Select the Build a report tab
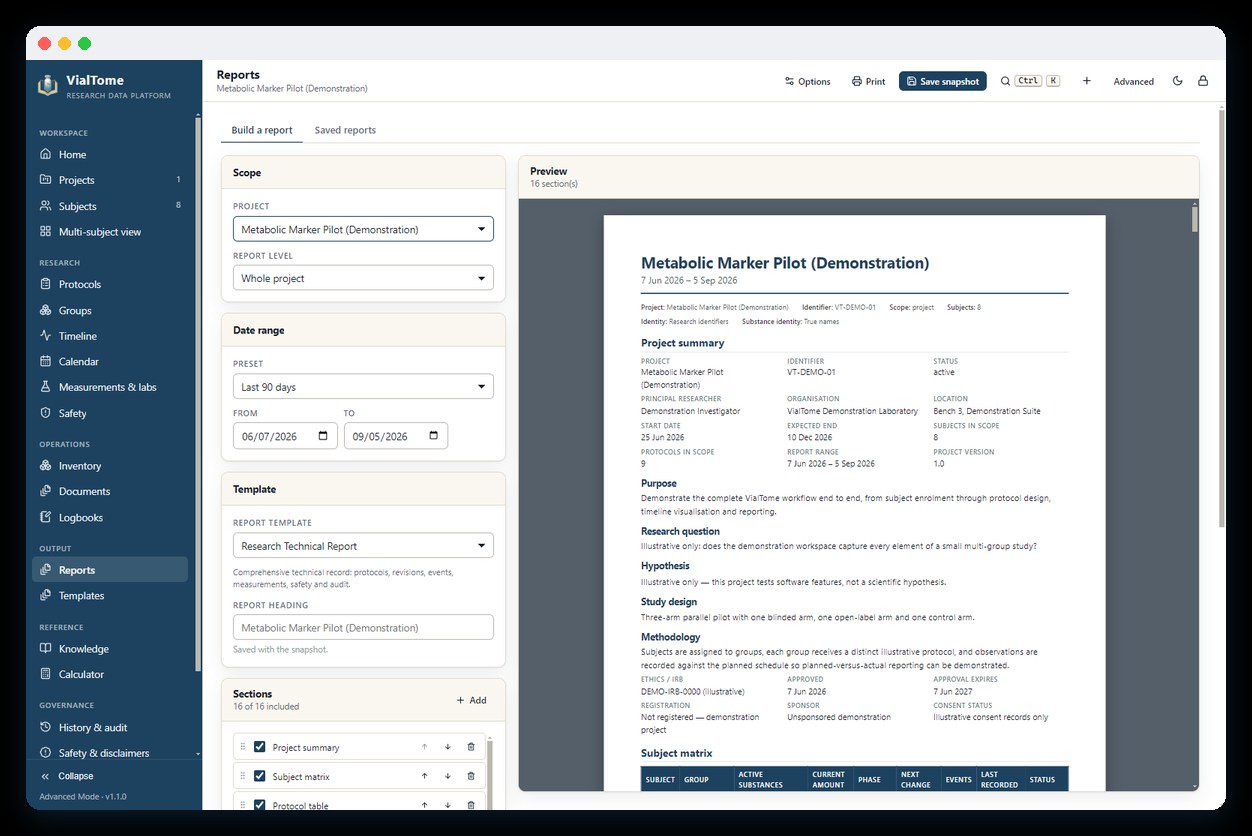This screenshot has height=836, width=1252. pos(262,130)
